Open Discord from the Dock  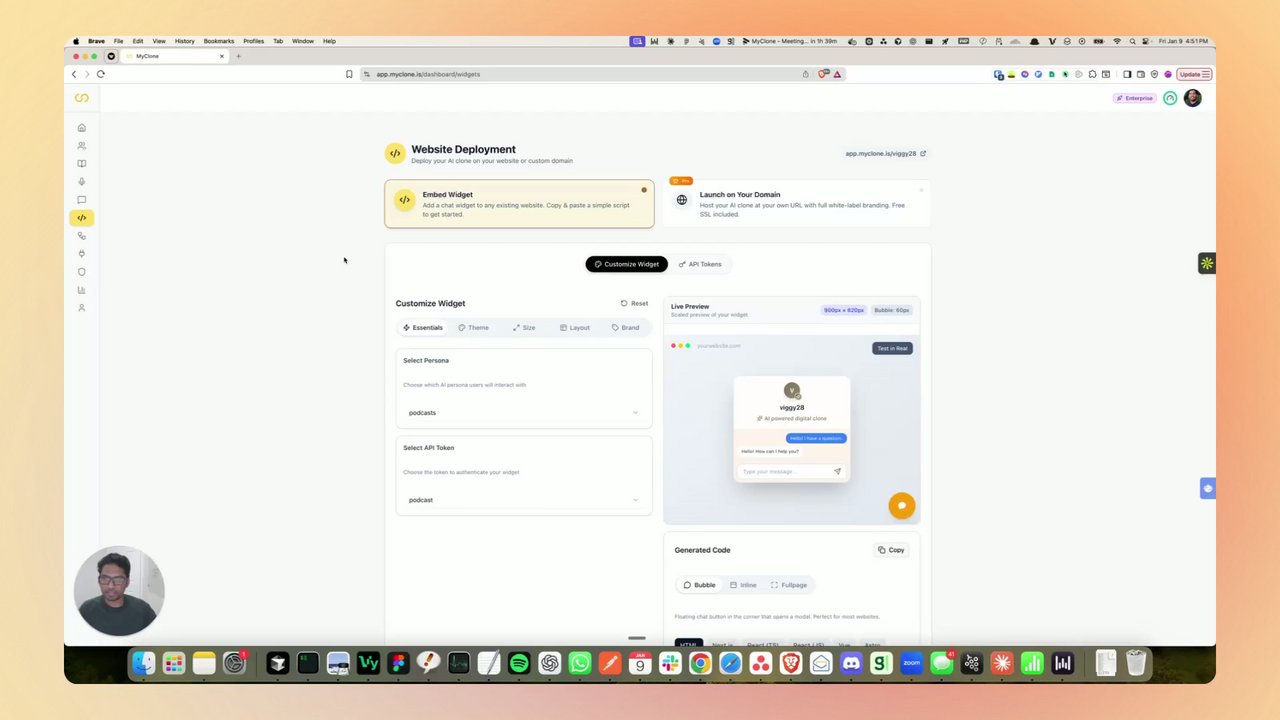(x=851, y=663)
